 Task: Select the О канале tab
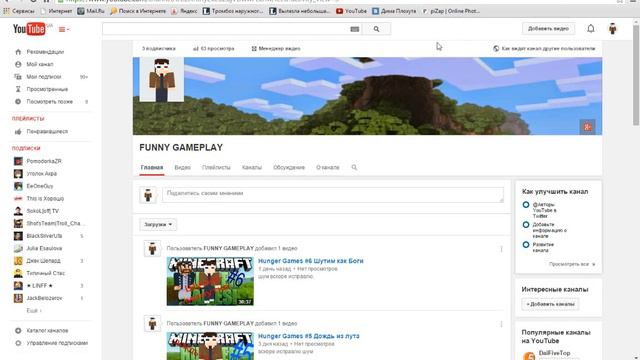click(x=328, y=167)
